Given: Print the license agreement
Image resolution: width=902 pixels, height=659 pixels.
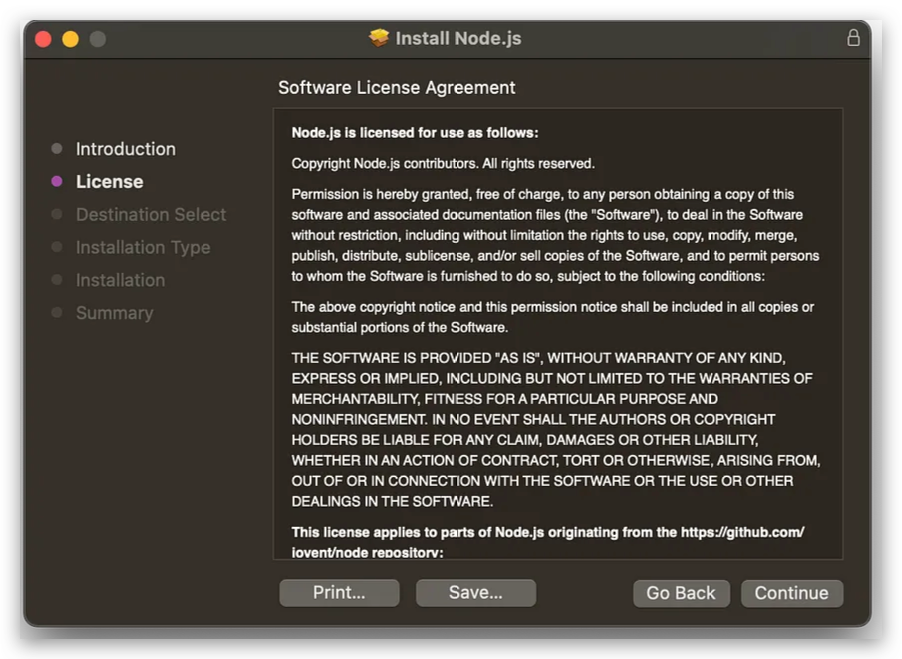Looking at the screenshot, I should 339,592.
